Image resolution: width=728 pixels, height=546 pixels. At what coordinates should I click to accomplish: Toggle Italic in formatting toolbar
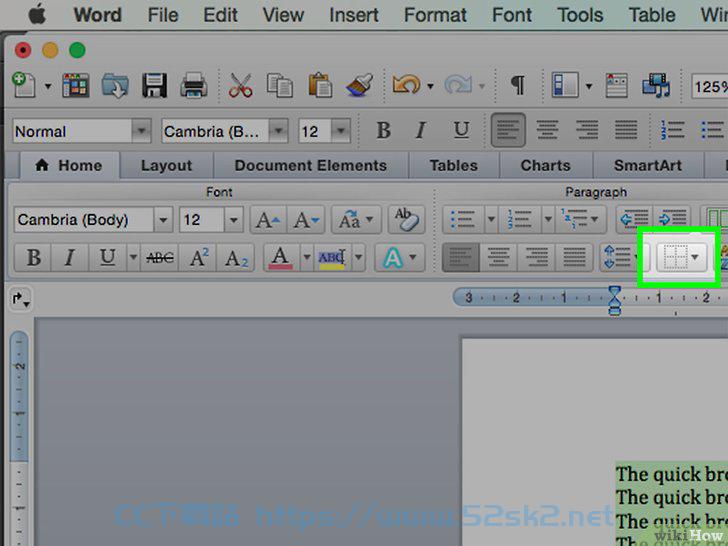pyautogui.click(x=421, y=130)
